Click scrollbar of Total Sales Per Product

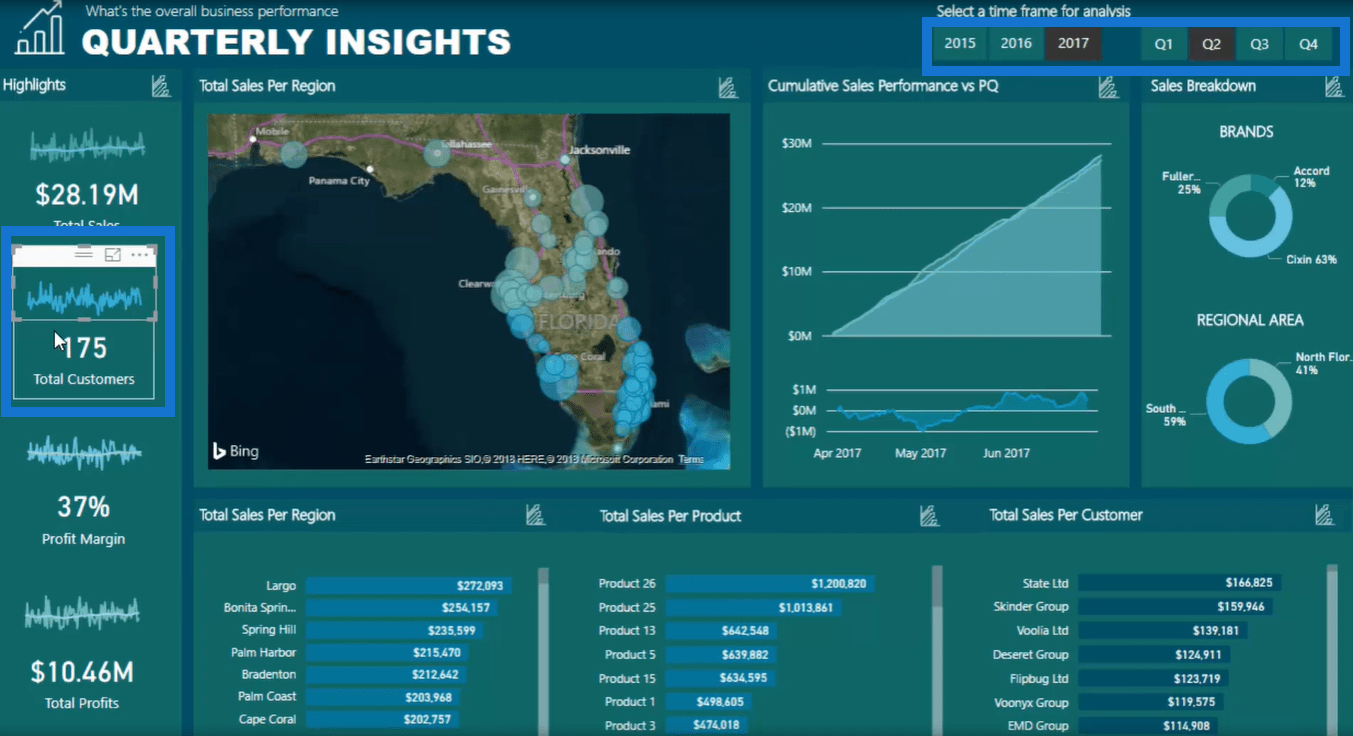point(937,650)
